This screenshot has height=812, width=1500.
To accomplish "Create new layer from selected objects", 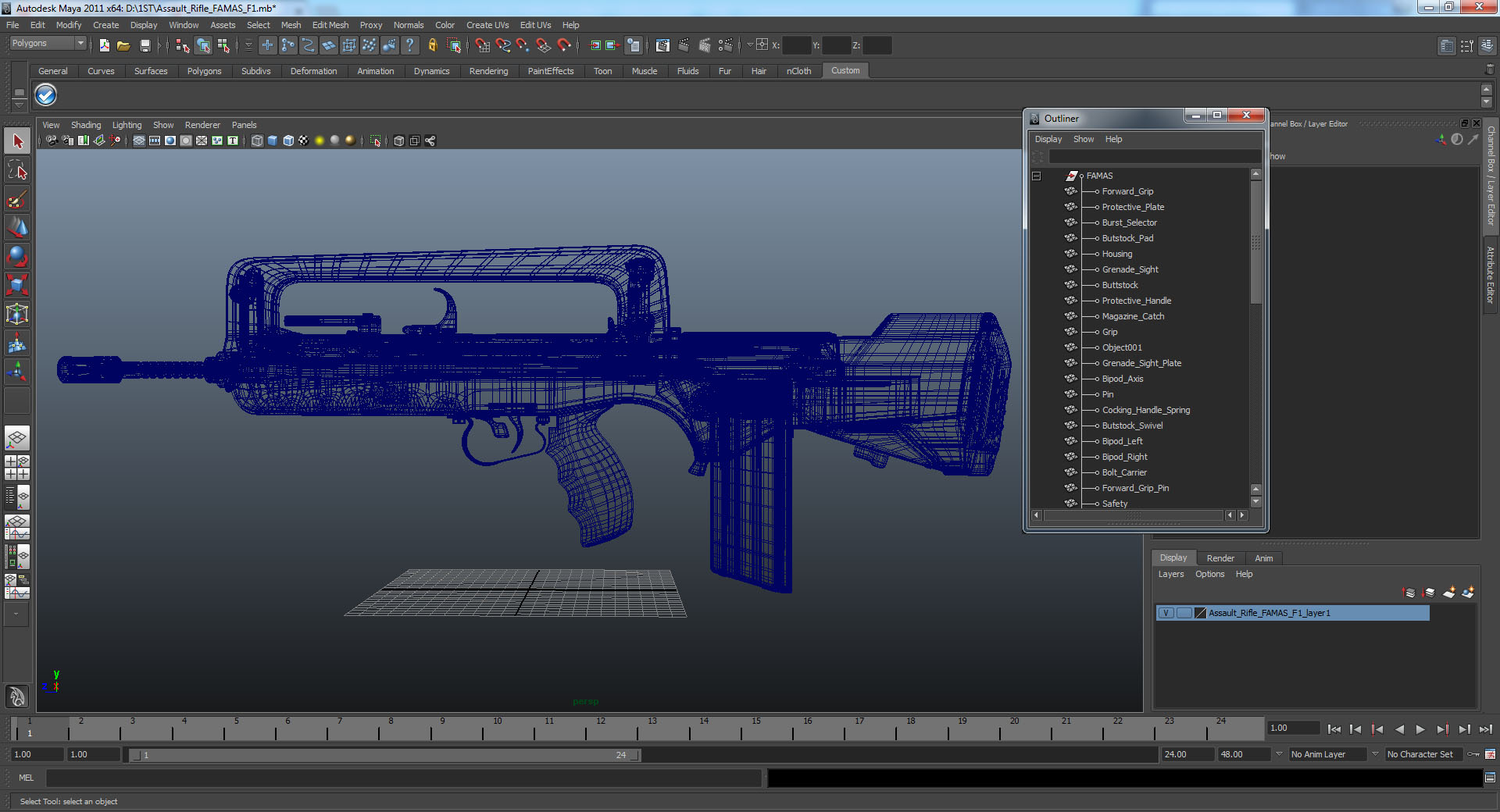I will pos(1469,593).
